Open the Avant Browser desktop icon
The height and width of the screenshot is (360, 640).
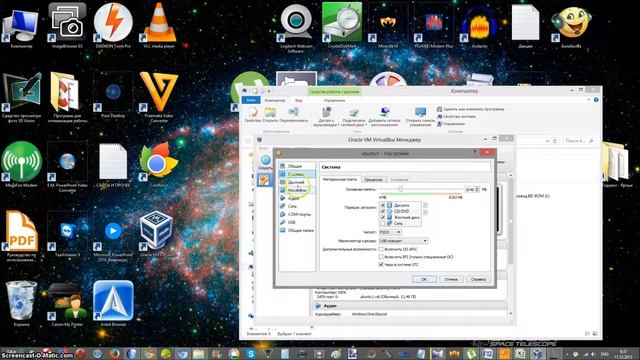(x=113, y=304)
